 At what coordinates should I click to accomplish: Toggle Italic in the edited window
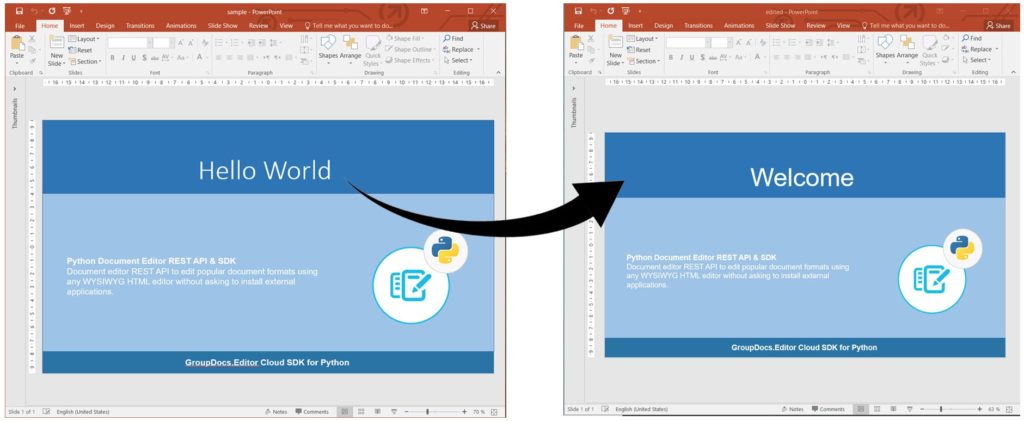(x=681, y=58)
